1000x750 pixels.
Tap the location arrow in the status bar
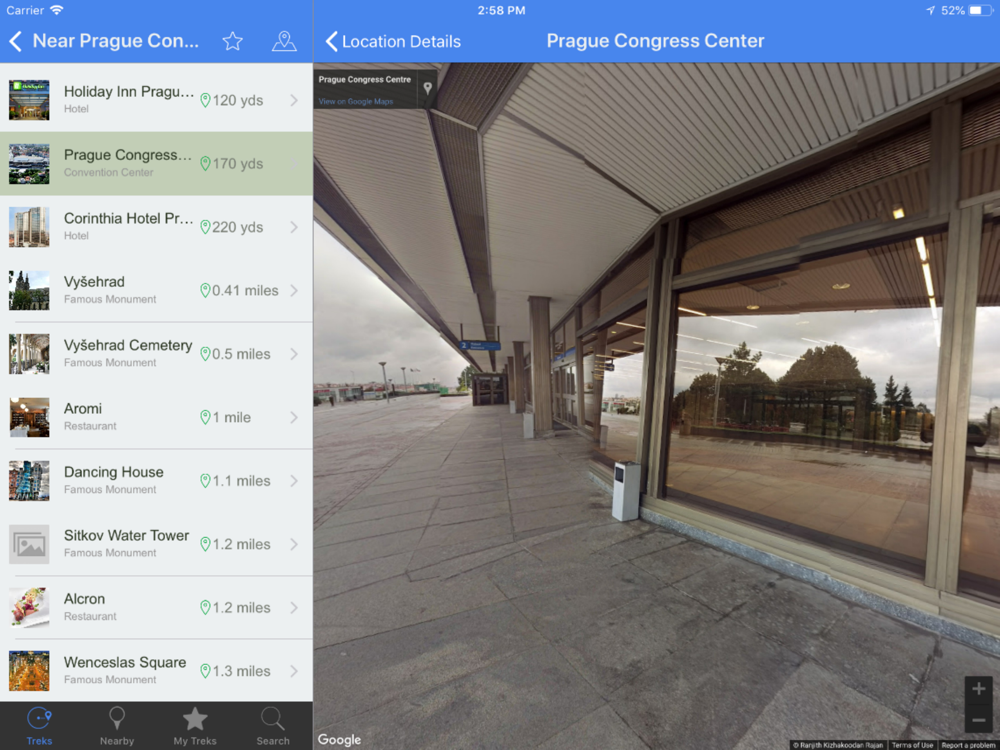(x=930, y=10)
